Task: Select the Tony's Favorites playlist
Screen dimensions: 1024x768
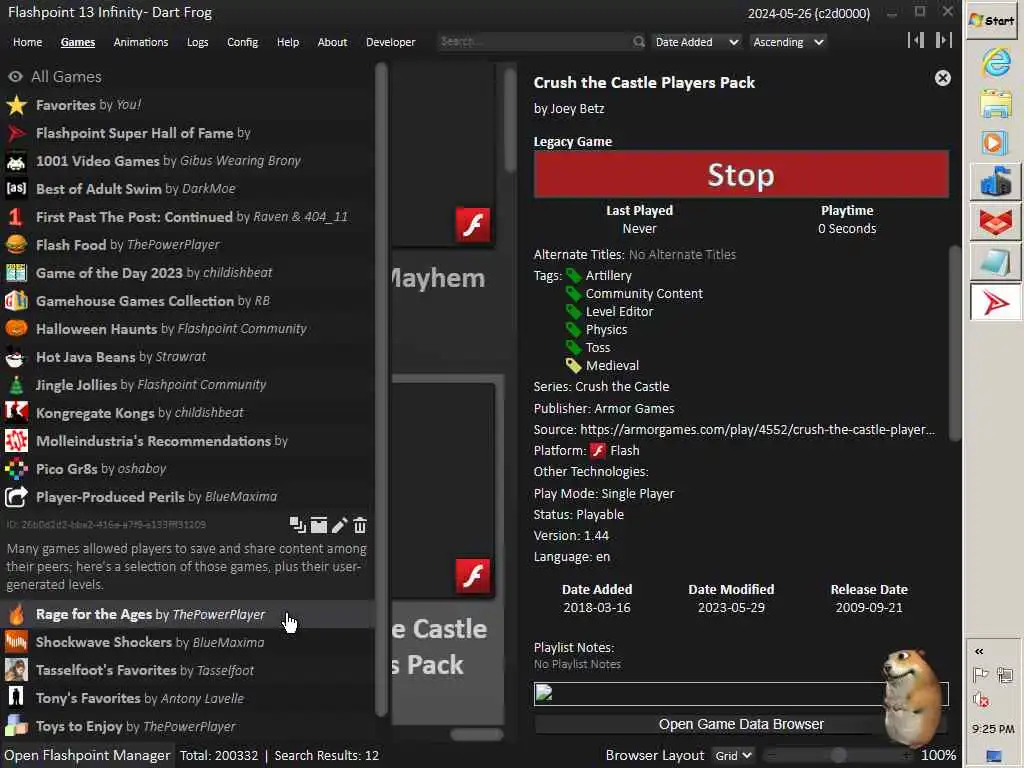Action: tap(188, 699)
